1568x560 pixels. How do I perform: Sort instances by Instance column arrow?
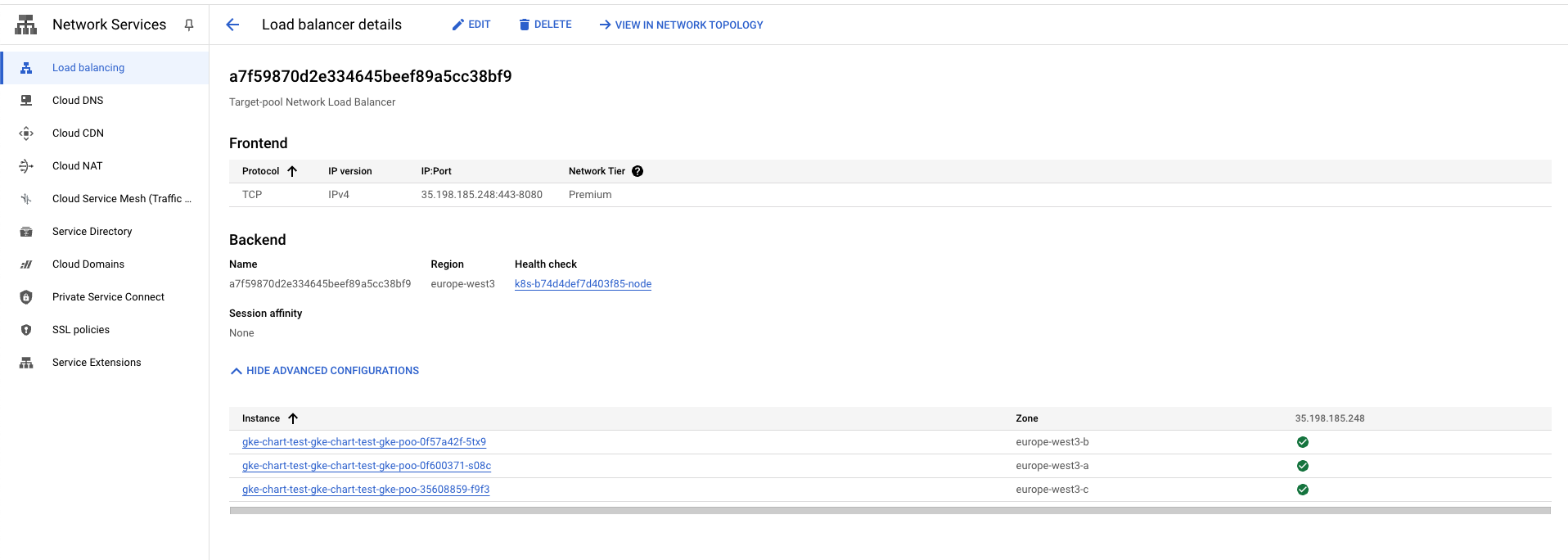click(x=292, y=418)
